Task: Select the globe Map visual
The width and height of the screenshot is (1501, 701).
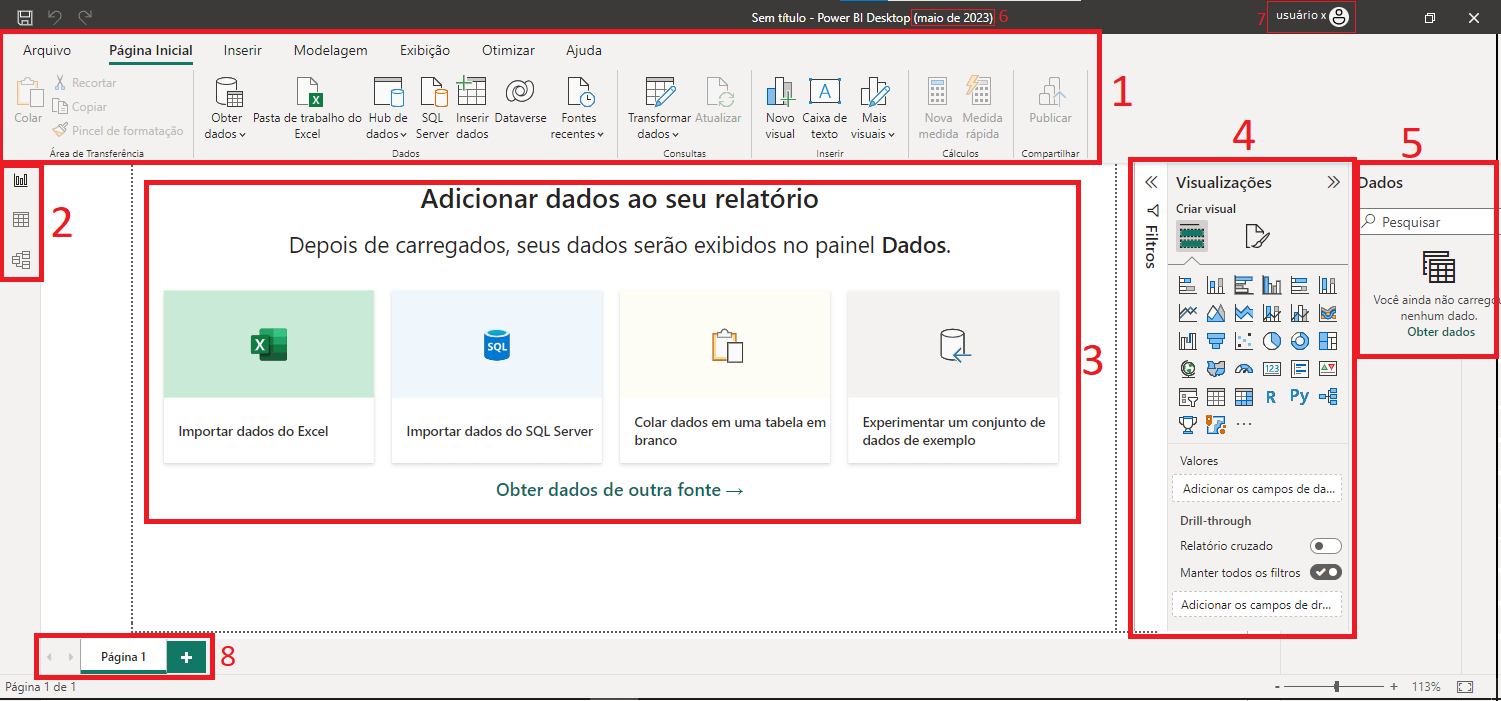Action: 1188,369
